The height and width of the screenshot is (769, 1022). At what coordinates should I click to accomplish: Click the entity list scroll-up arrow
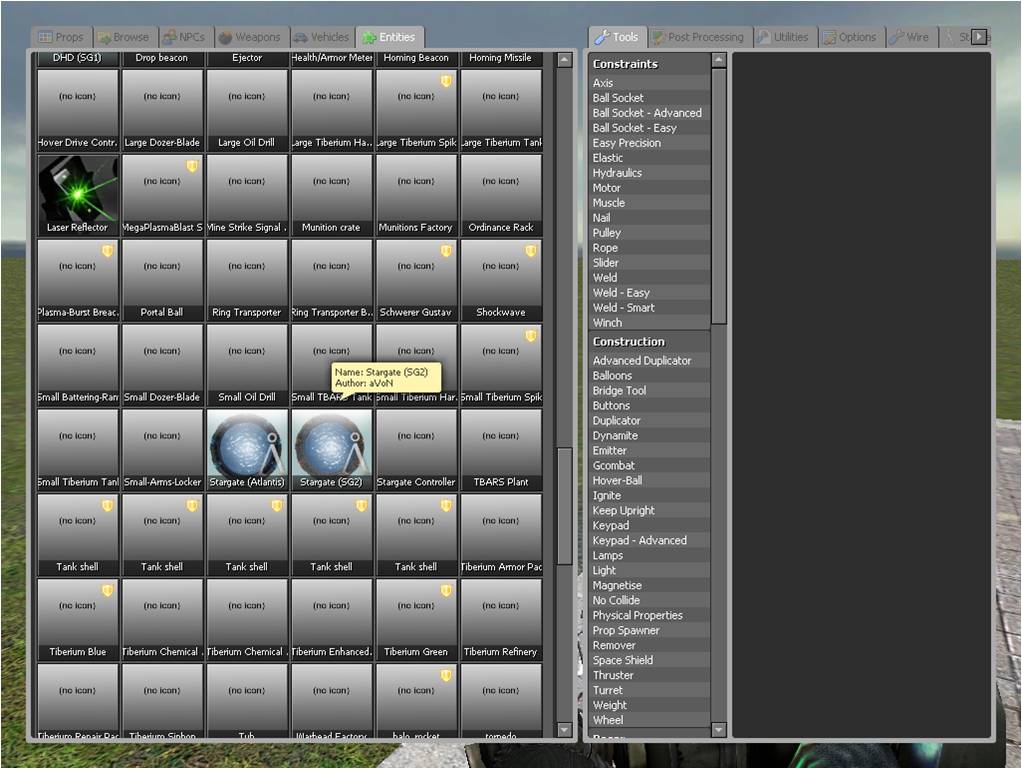coord(564,60)
